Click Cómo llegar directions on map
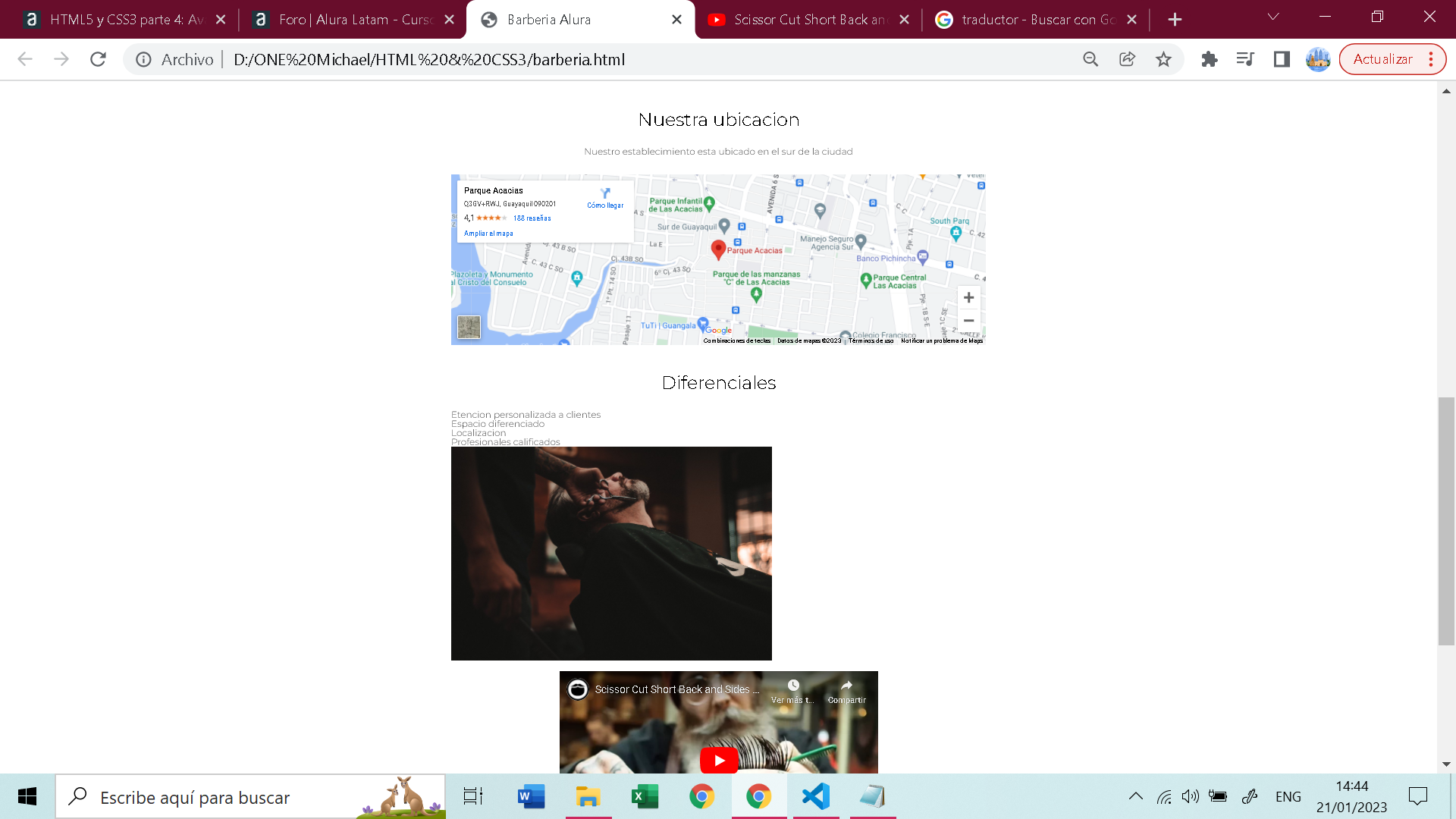Viewport: 1456px width, 819px height. pos(605,199)
